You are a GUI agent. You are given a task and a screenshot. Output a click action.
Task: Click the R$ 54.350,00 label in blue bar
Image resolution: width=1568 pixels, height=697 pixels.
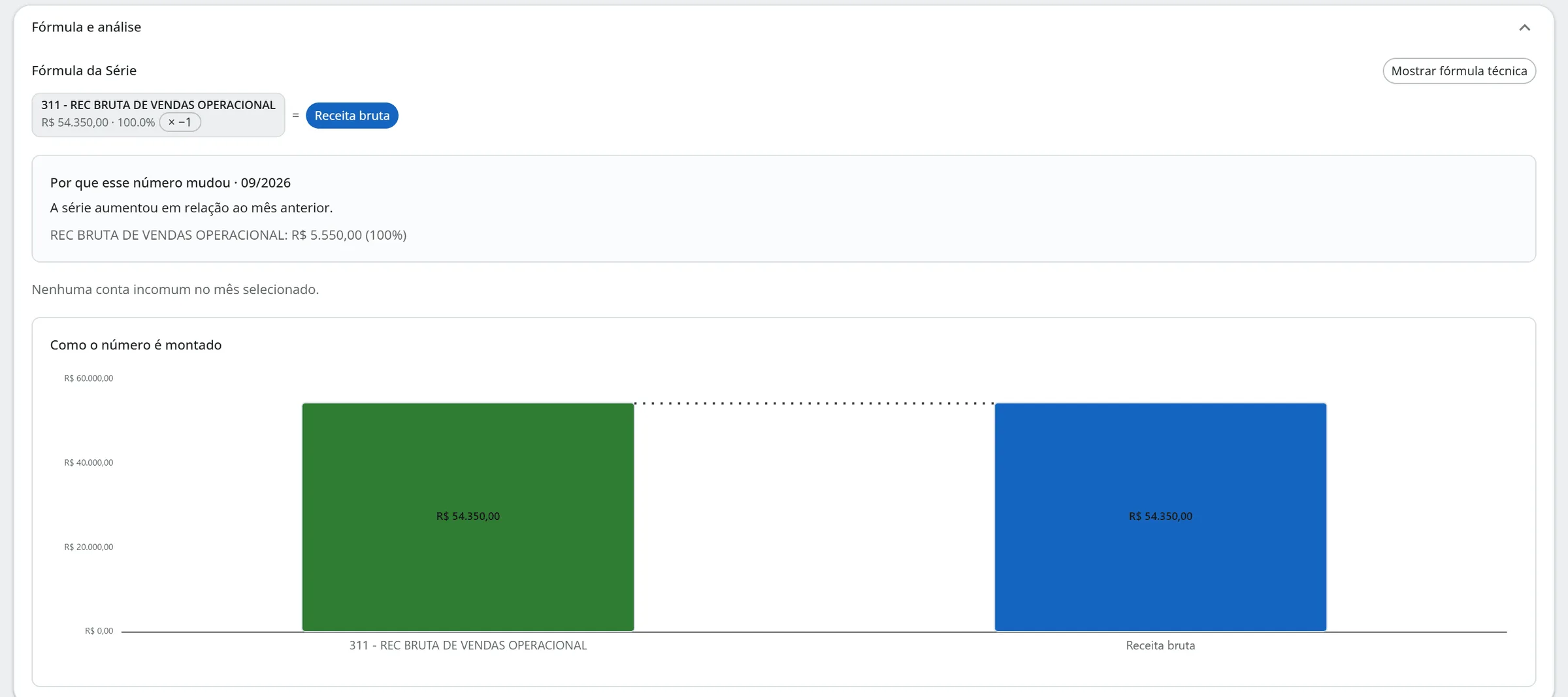pos(1160,516)
